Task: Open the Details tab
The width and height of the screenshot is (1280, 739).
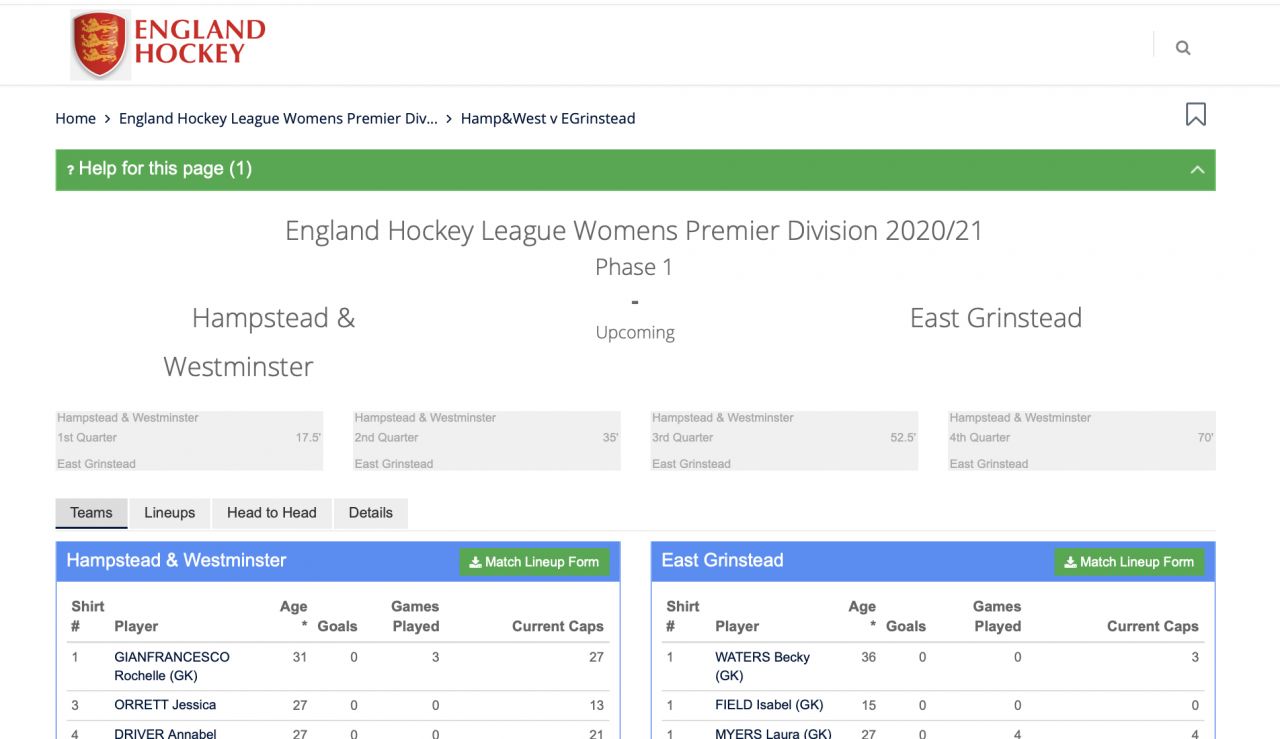Action: (370, 513)
